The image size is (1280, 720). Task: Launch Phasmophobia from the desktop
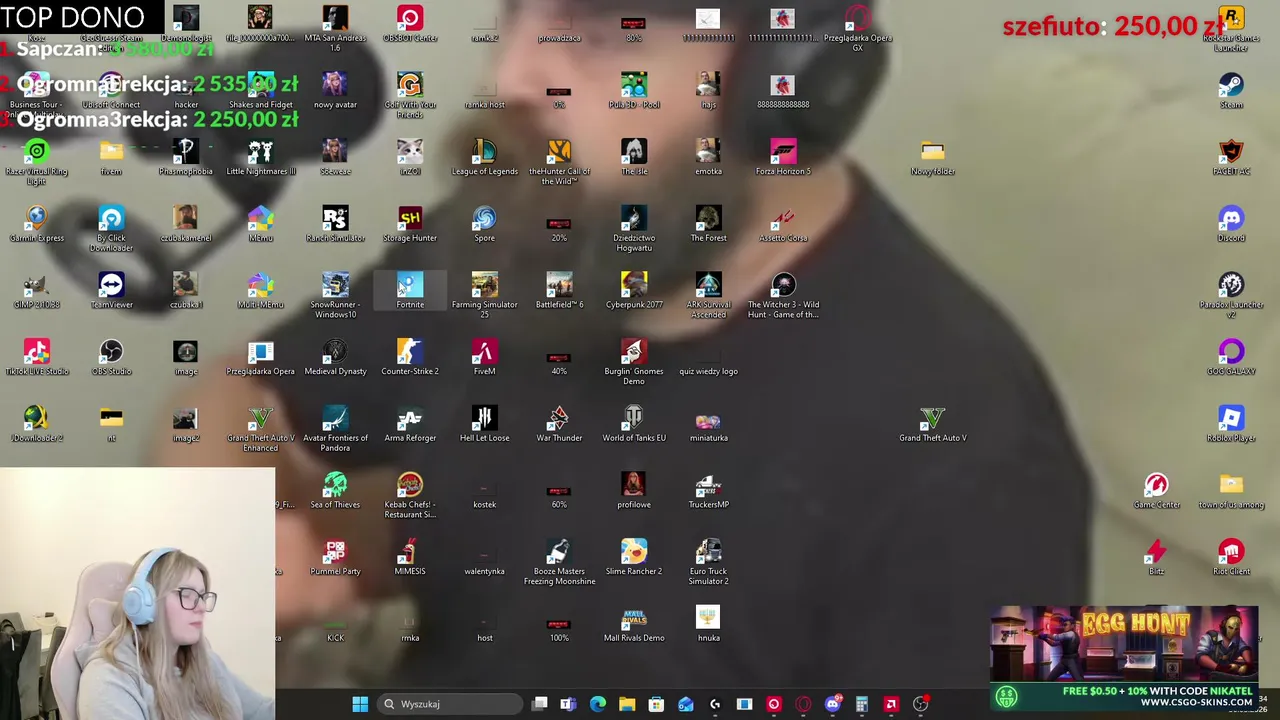[x=185, y=156]
